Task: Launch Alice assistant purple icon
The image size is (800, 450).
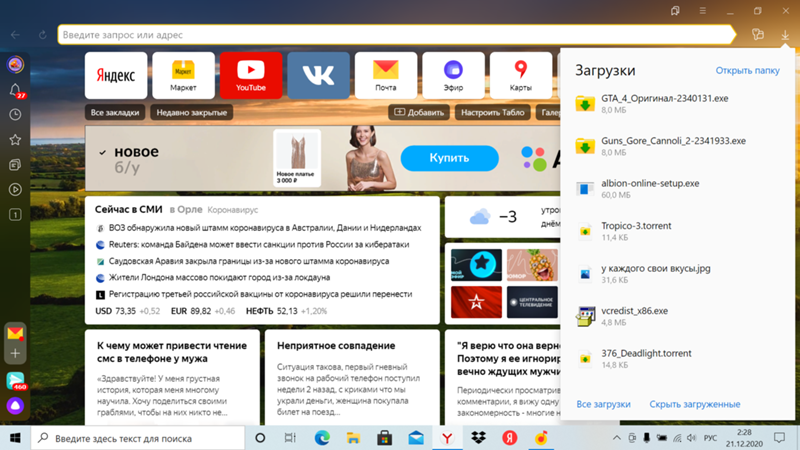Action: (15, 406)
